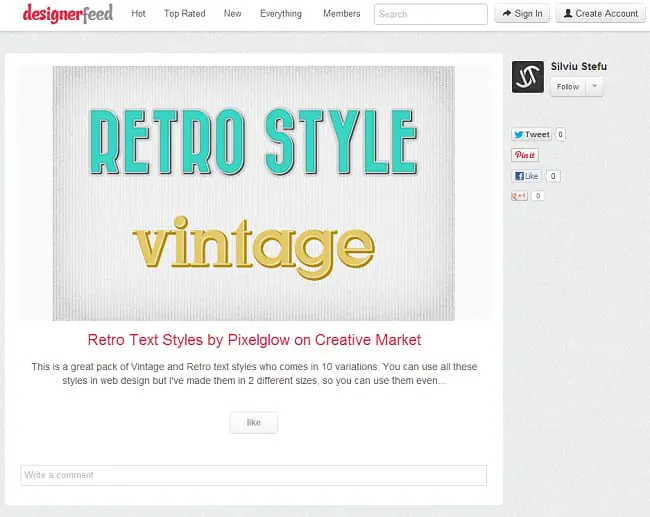Open the New posts page
The width and height of the screenshot is (650, 517).
(233, 14)
